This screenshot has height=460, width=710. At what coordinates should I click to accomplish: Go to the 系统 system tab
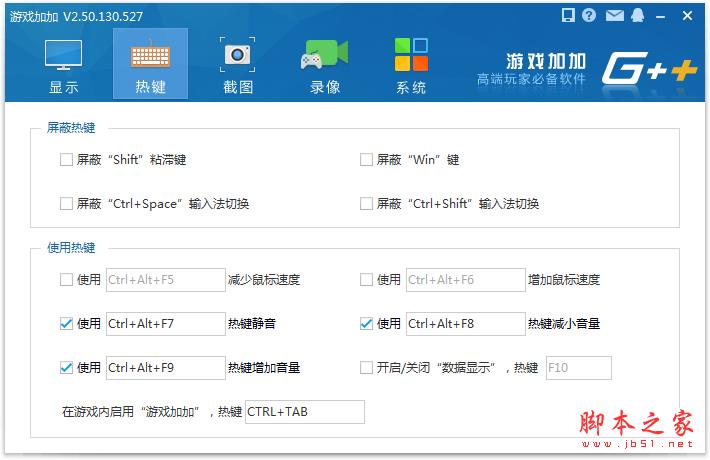coord(411,64)
